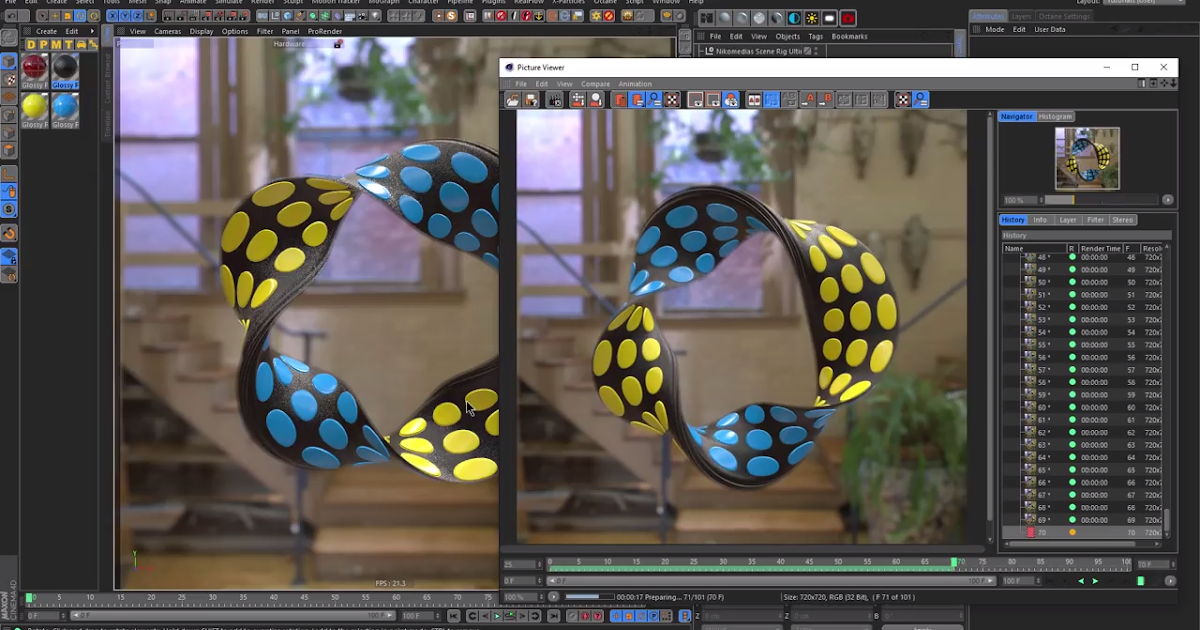Viewport: 1200px width, 630px height.
Task: Switch to the Filter tab in the History panel
Action: pos(1096,219)
